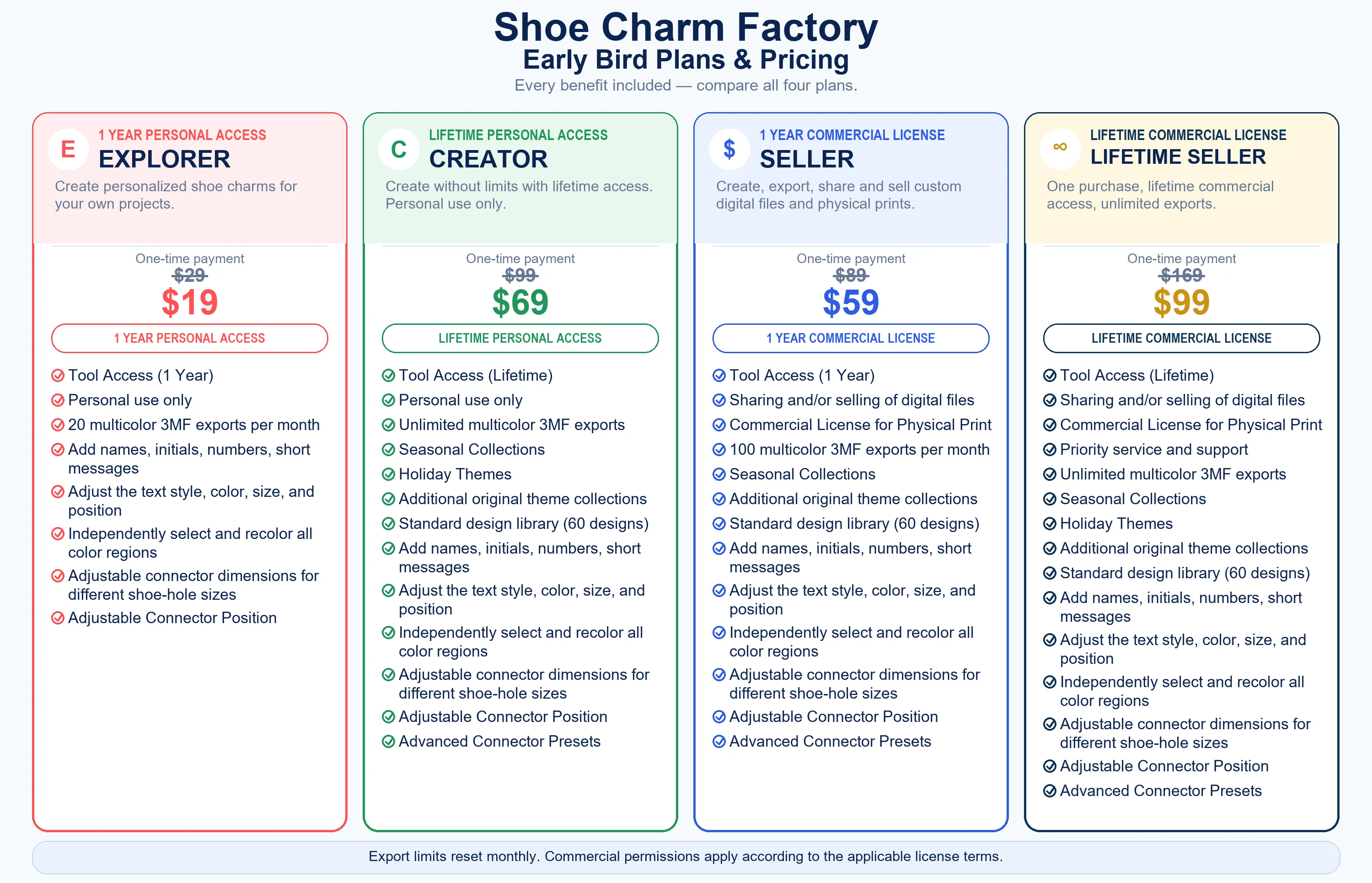
Task: Click the Seller plan dollar sign icon
Action: (729, 150)
